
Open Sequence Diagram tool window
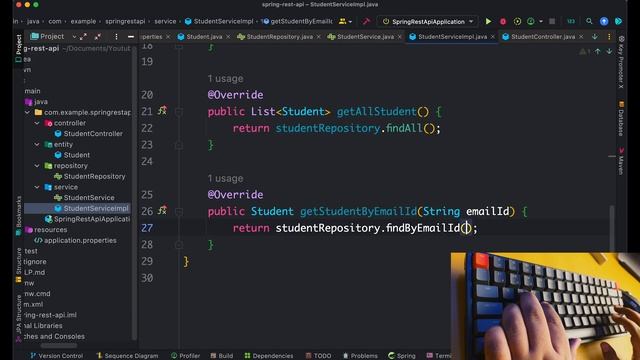point(127,356)
